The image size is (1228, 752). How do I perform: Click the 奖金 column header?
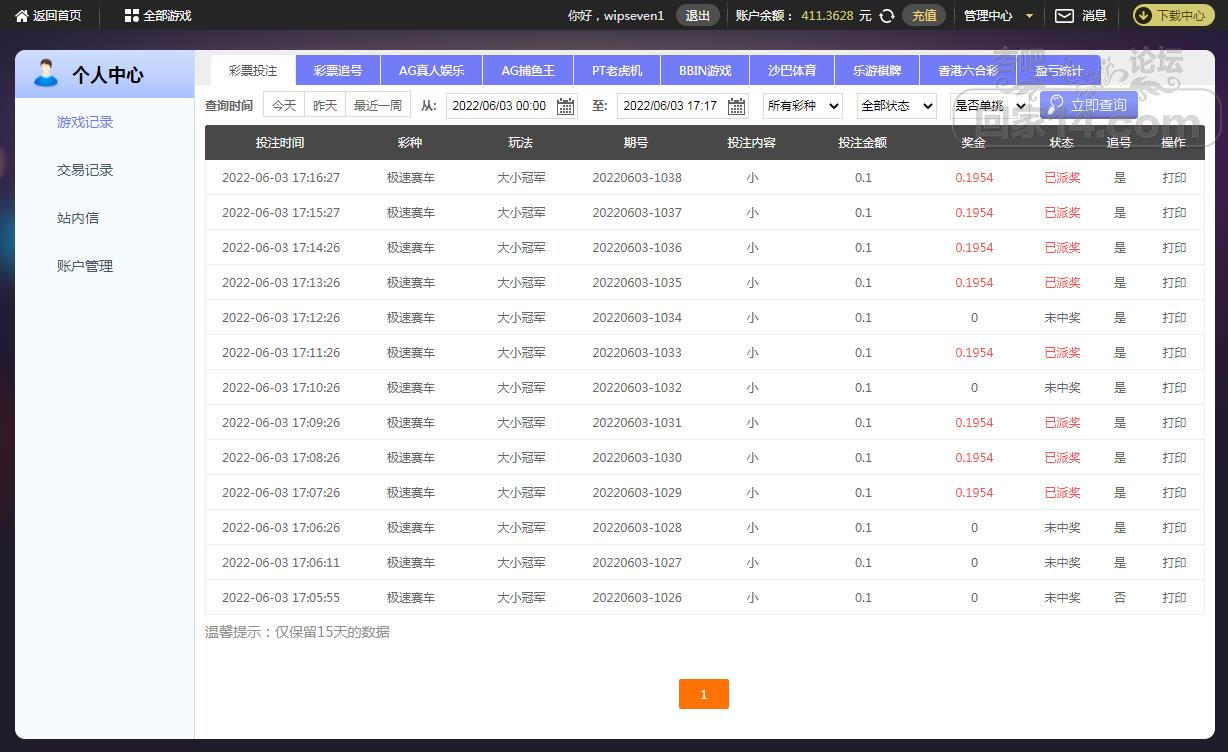(x=974, y=143)
